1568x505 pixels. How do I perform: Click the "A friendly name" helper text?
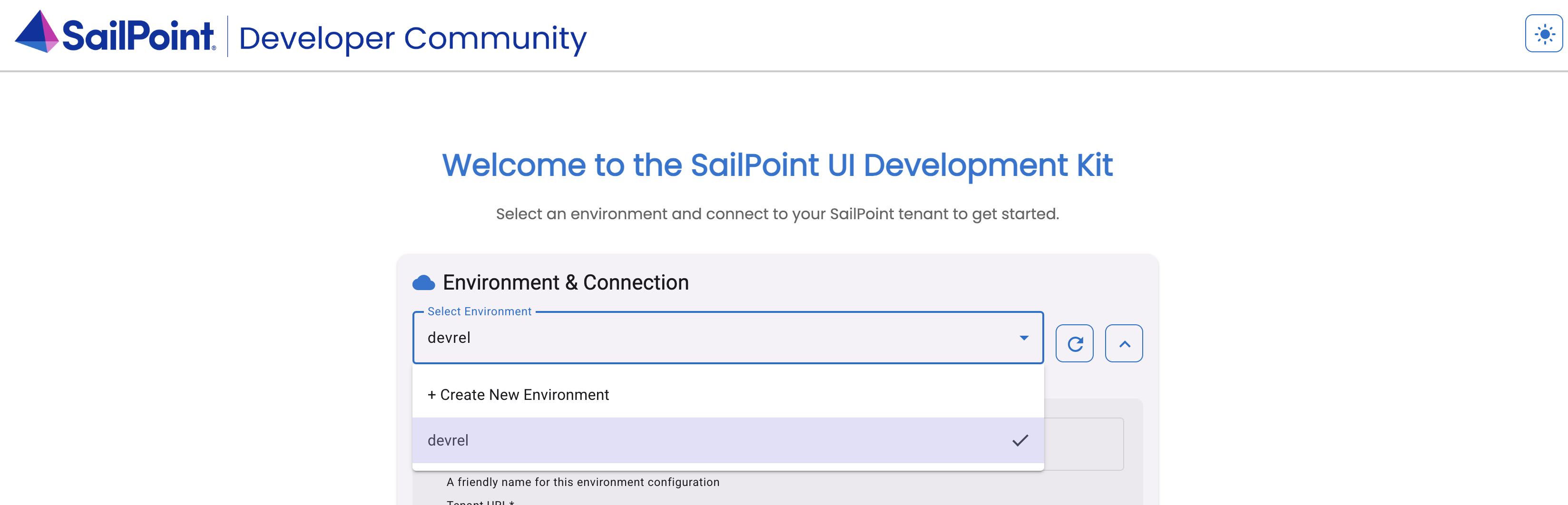[x=582, y=483]
